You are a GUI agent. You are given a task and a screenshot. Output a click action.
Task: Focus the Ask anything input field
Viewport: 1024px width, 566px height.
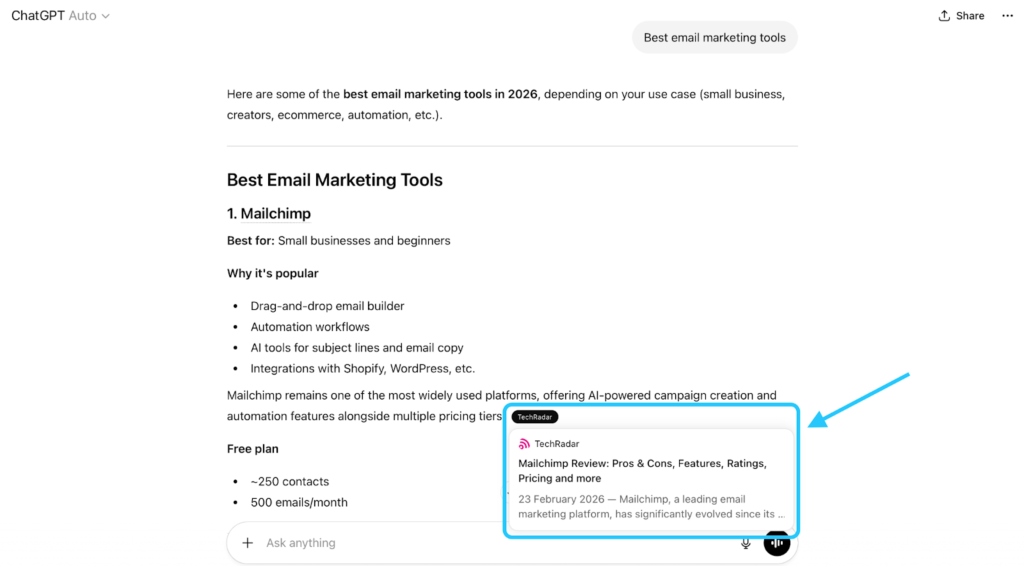pyautogui.click(x=480, y=543)
